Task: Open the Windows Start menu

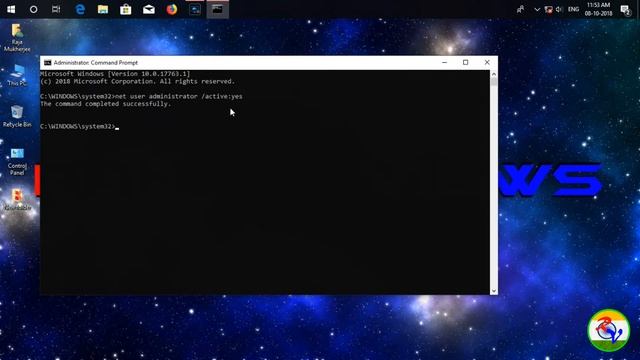Action: point(11,9)
